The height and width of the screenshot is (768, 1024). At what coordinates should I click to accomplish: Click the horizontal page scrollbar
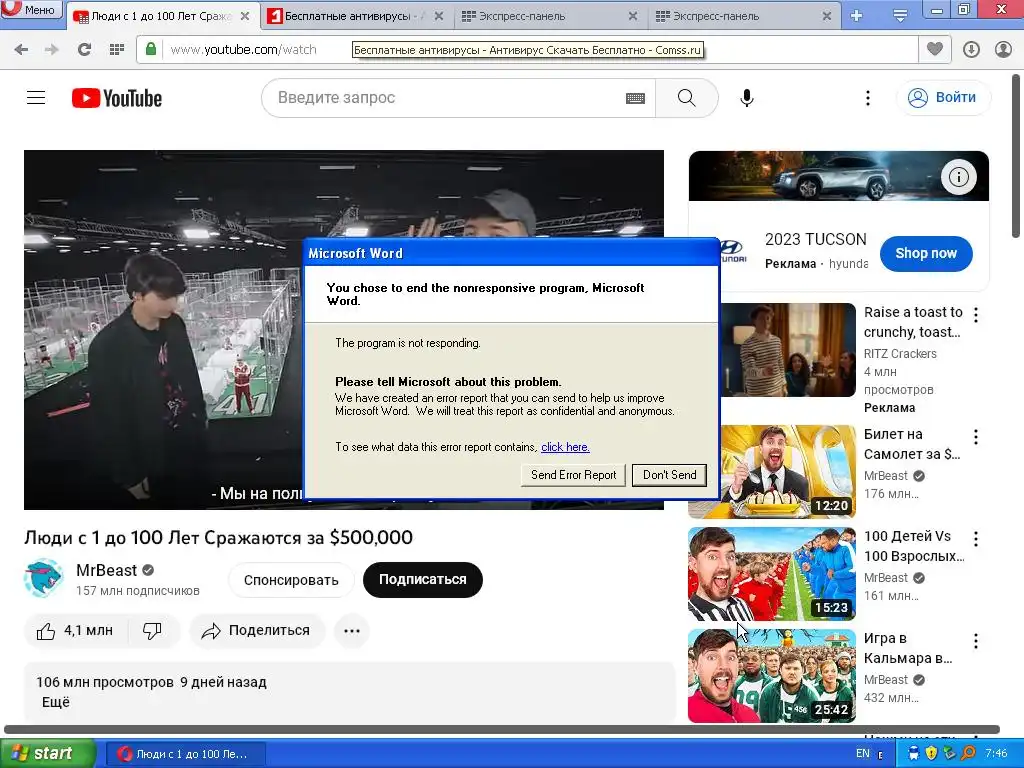(502, 729)
